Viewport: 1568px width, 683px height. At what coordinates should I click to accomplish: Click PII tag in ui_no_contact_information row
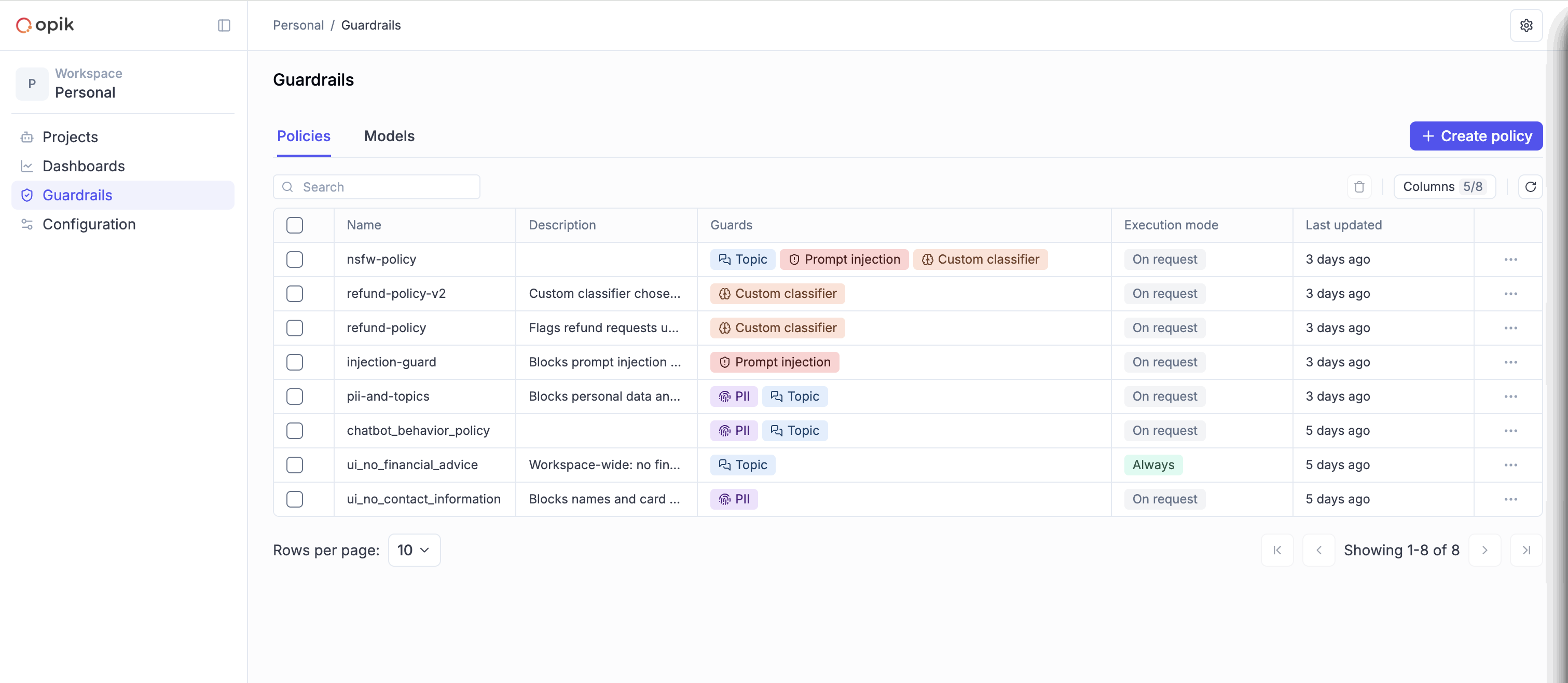click(x=734, y=499)
